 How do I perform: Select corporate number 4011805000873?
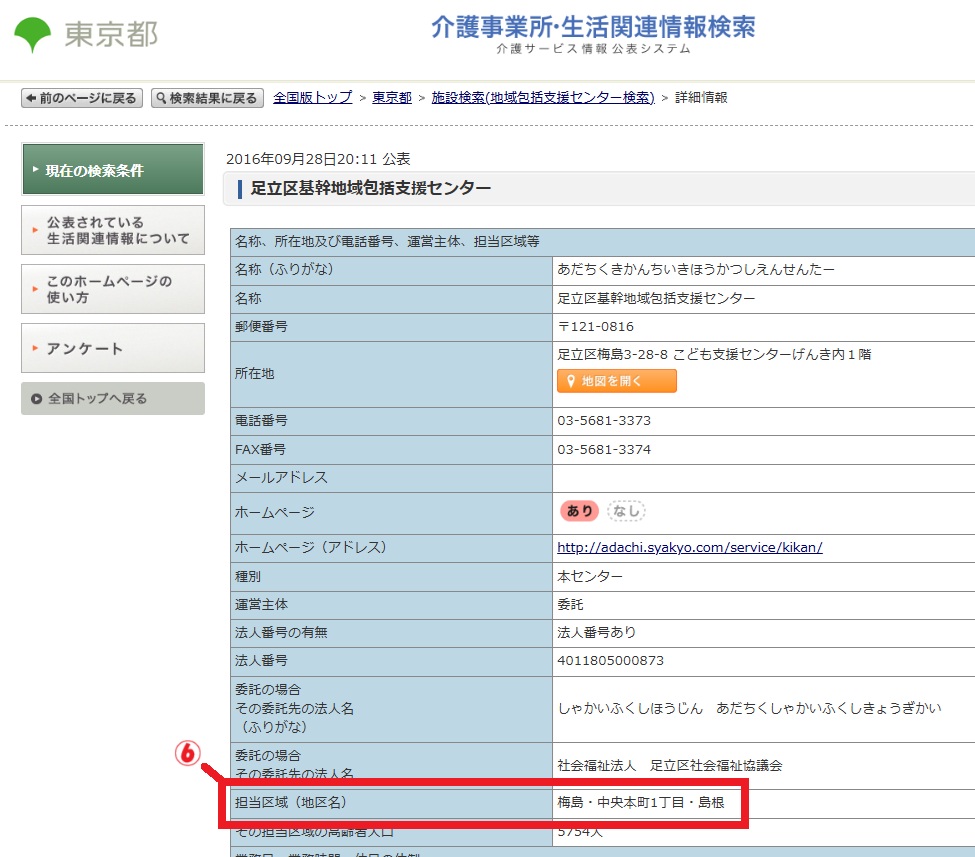(x=611, y=660)
